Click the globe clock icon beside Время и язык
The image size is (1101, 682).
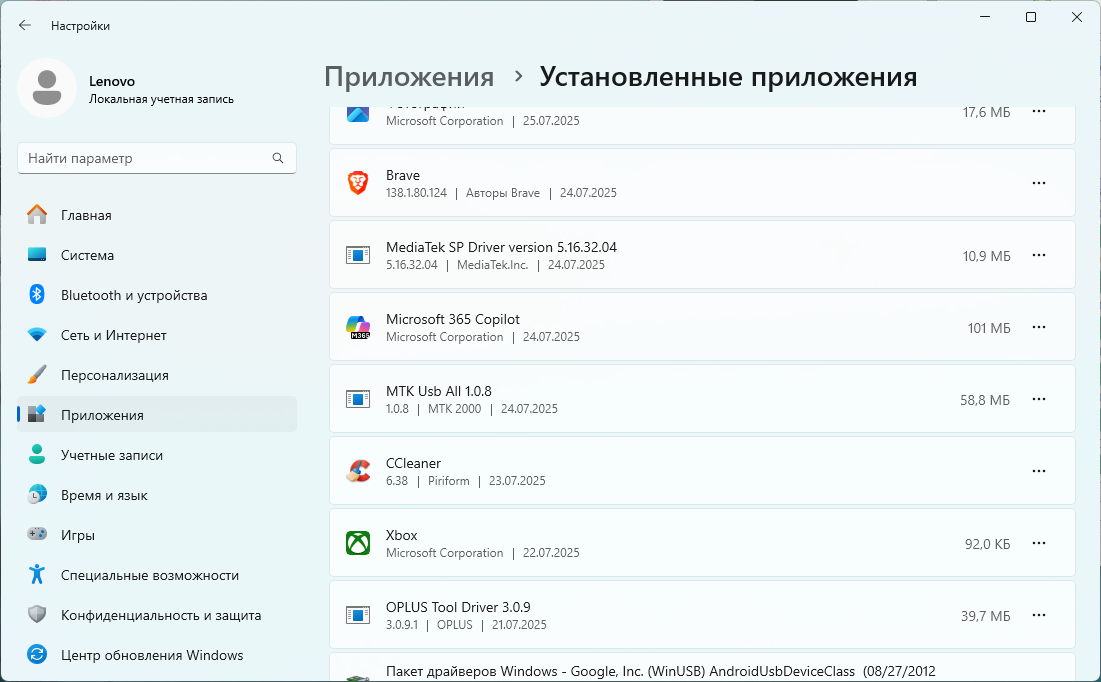click(x=37, y=494)
